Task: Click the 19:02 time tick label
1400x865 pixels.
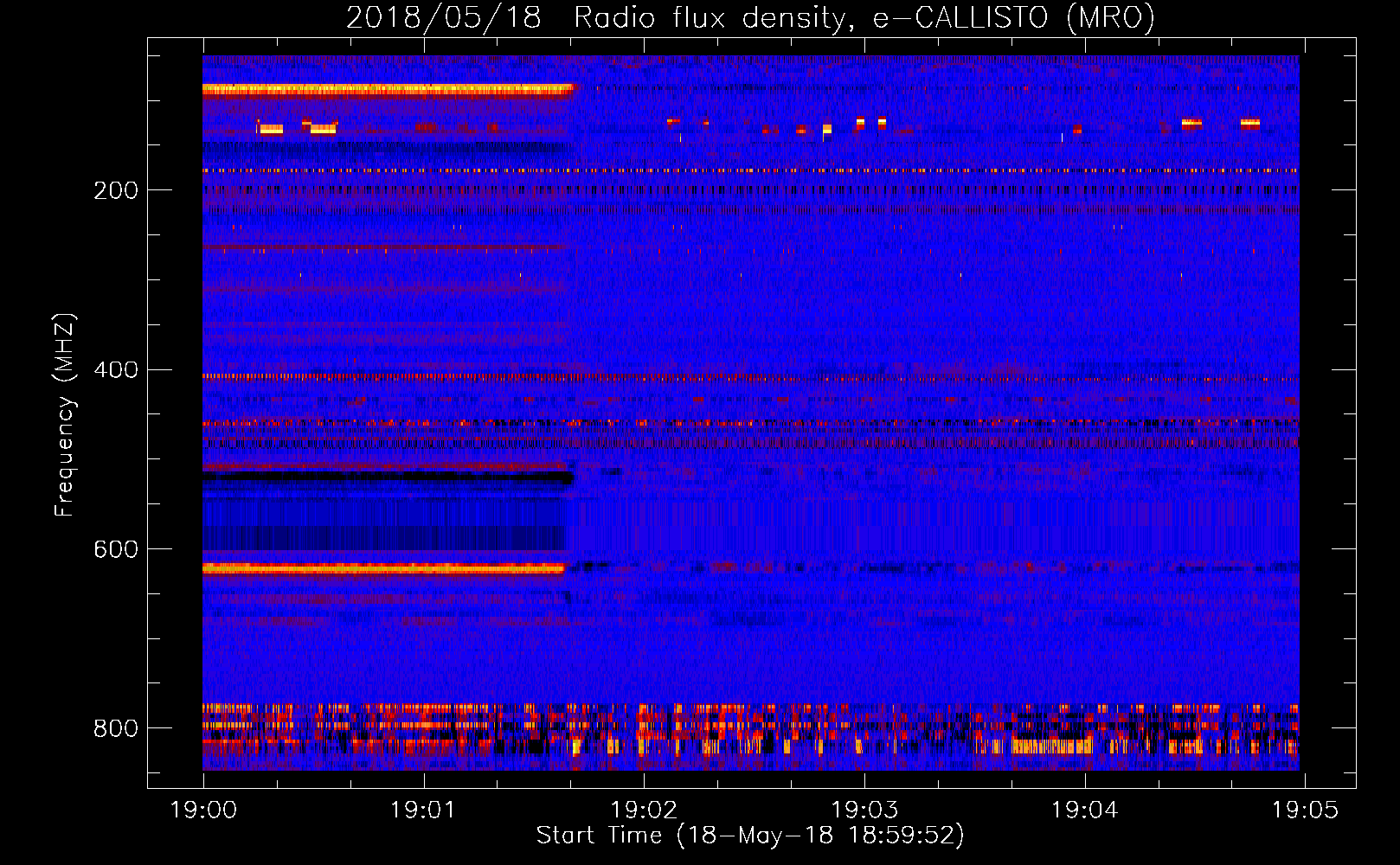Action: pyautogui.click(x=644, y=811)
